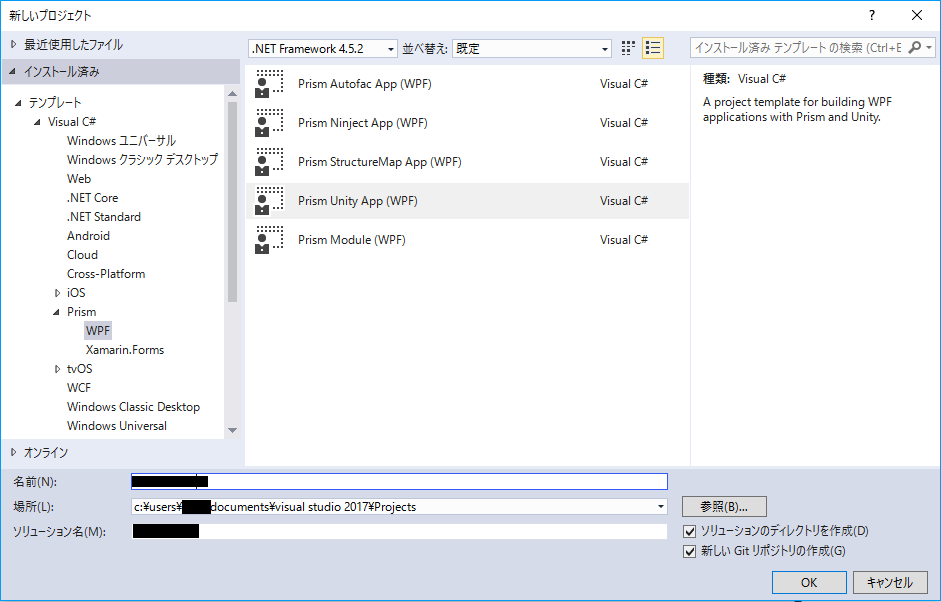Uncheck ソリューションのディレクトリを作成
The height and width of the screenshot is (602, 941).
[x=689, y=531]
